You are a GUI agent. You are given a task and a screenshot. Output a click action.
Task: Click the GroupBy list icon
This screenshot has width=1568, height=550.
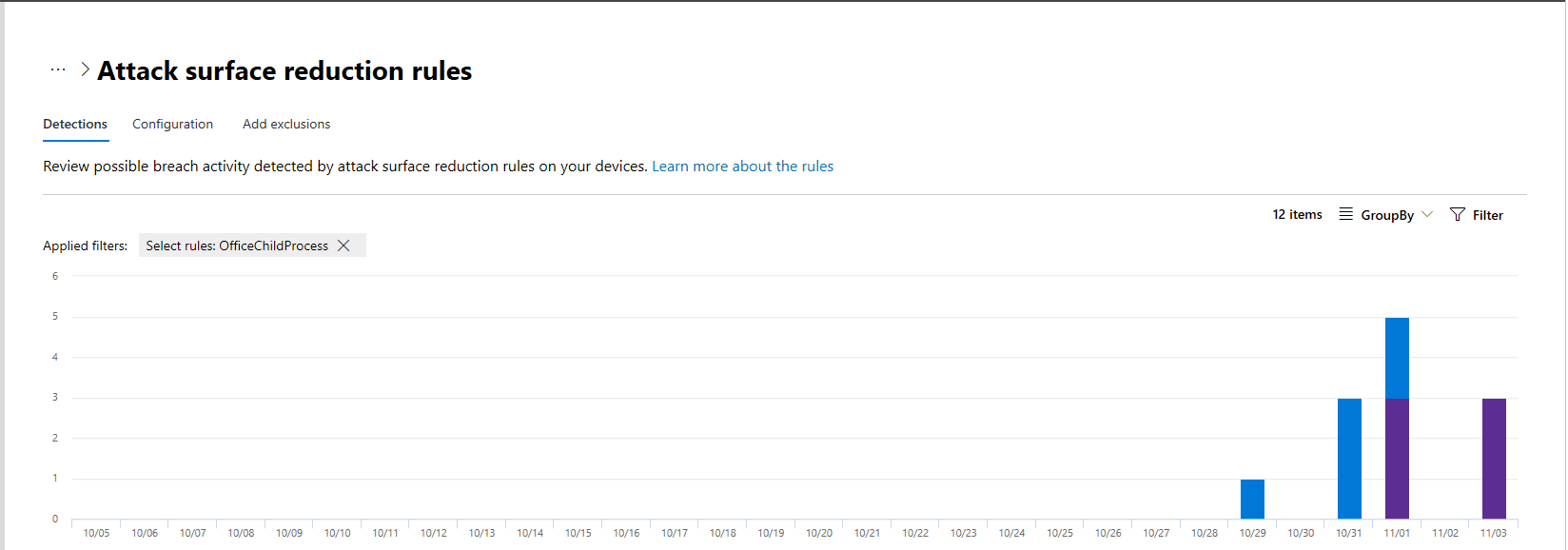pyautogui.click(x=1345, y=214)
